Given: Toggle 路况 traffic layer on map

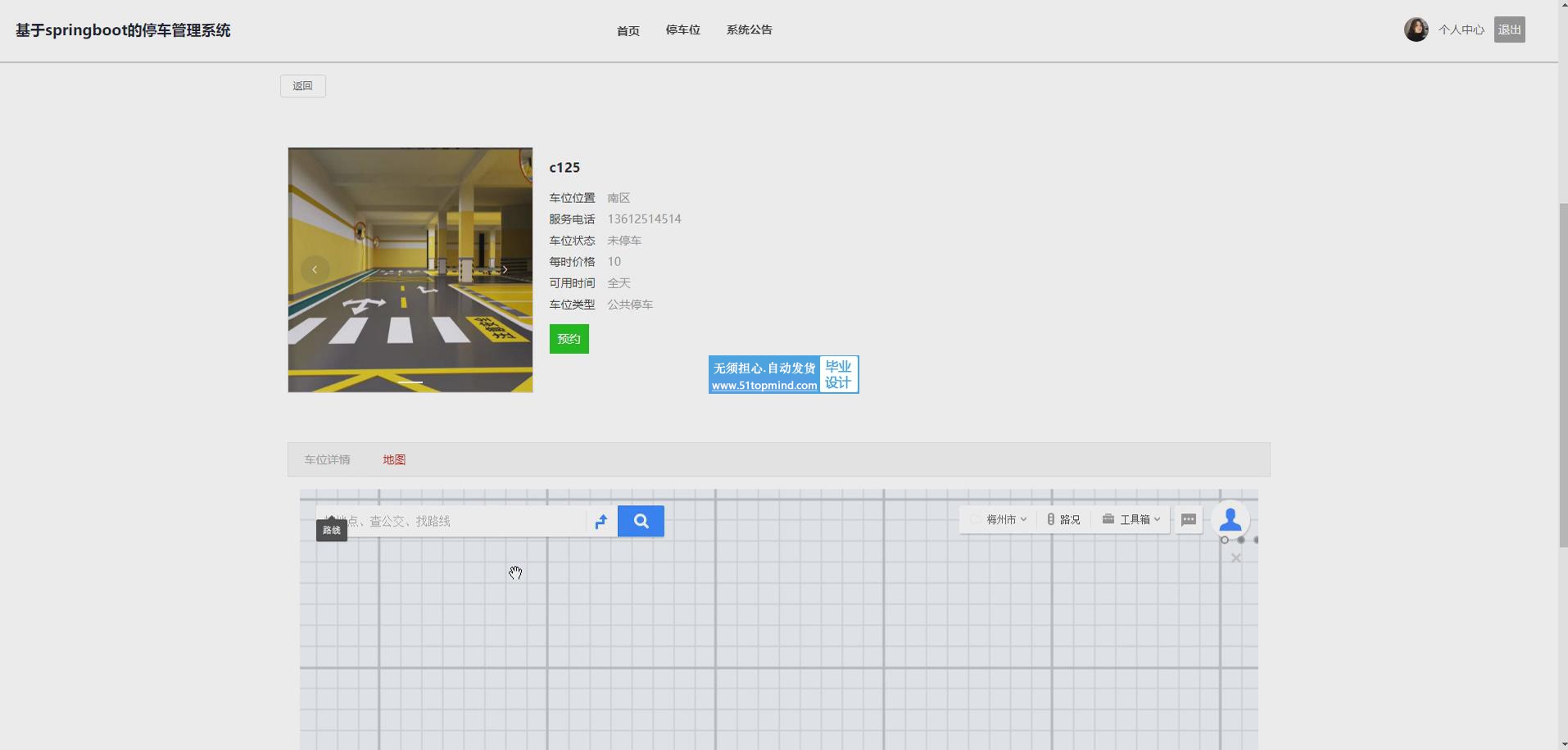Looking at the screenshot, I should coord(1063,520).
